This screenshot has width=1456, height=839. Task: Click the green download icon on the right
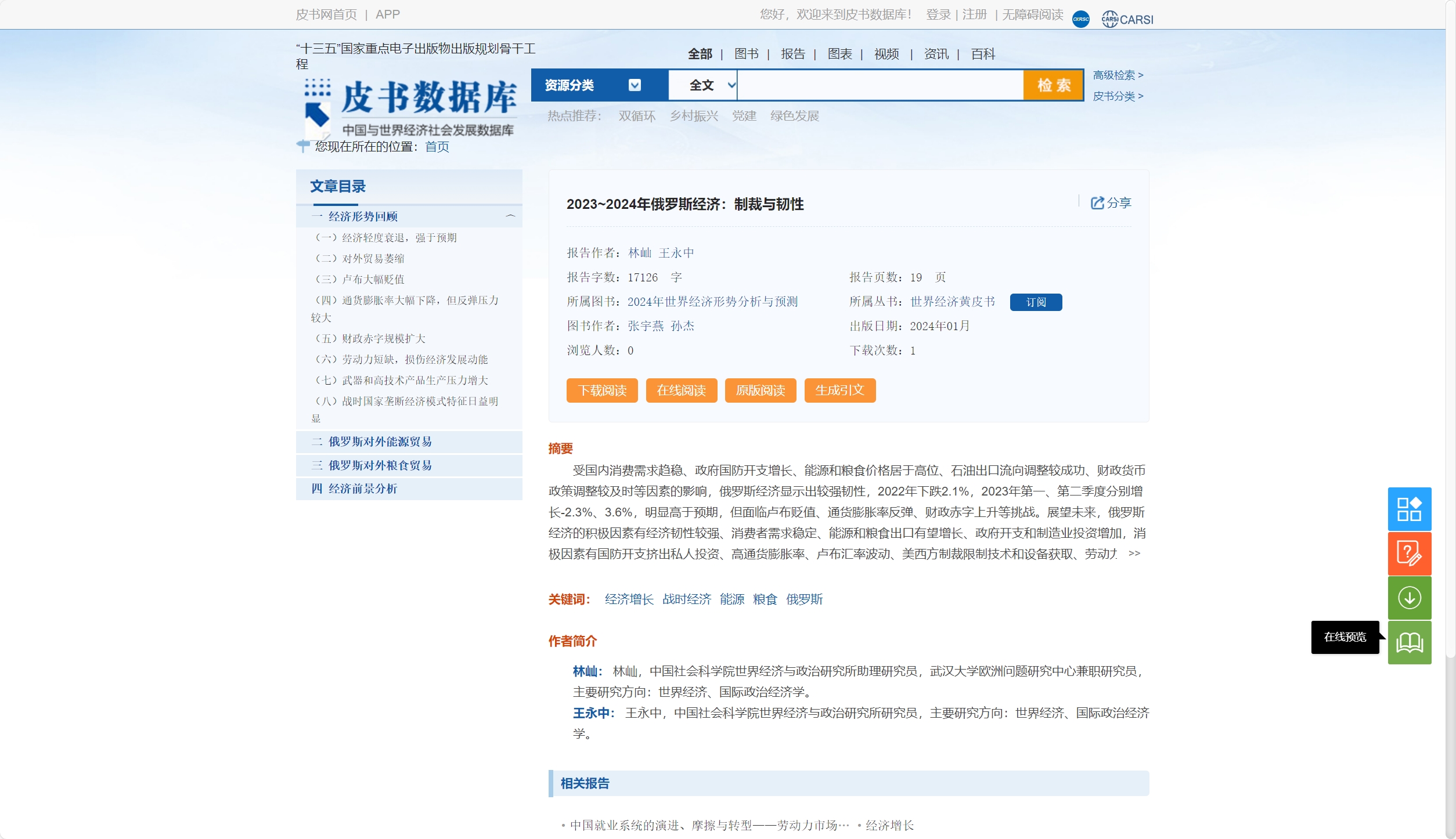tap(1410, 598)
